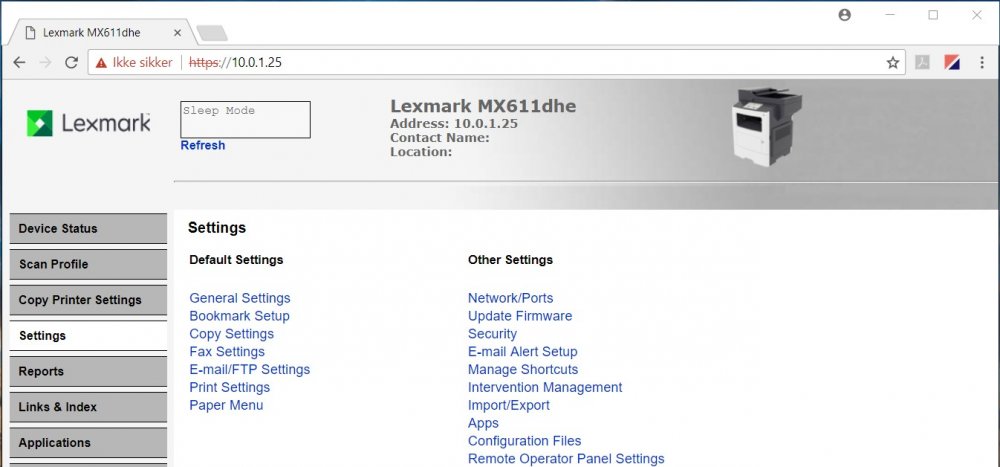Open the Reports sidebar section
Screen dimensions: 1000x467
87,371
